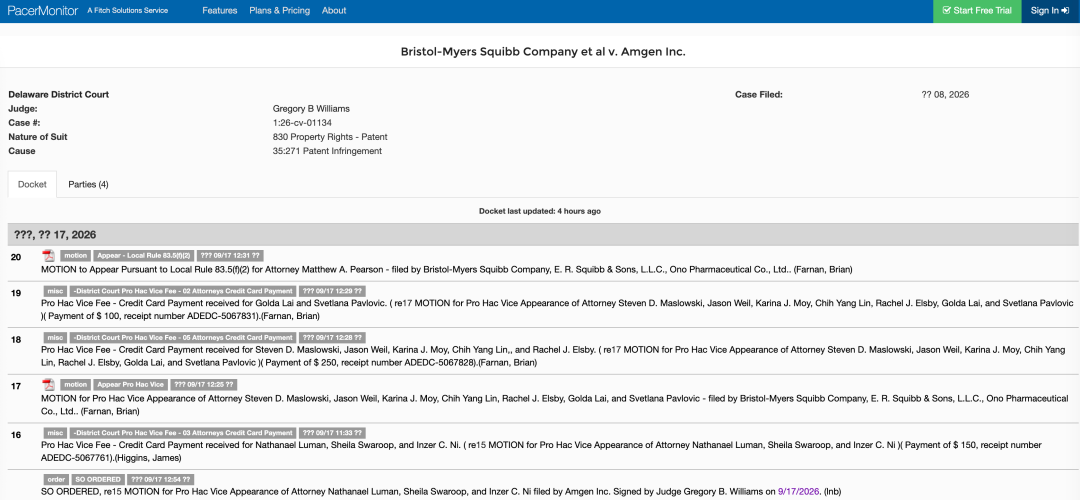Open the PDF icon for docket entry 17
This screenshot has width=1080, height=500.
click(x=48, y=384)
